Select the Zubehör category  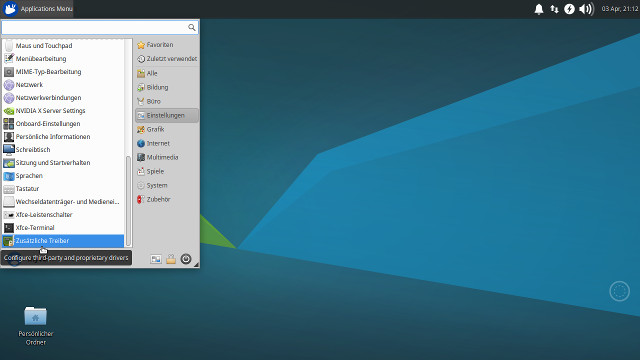[x=167, y=199]
